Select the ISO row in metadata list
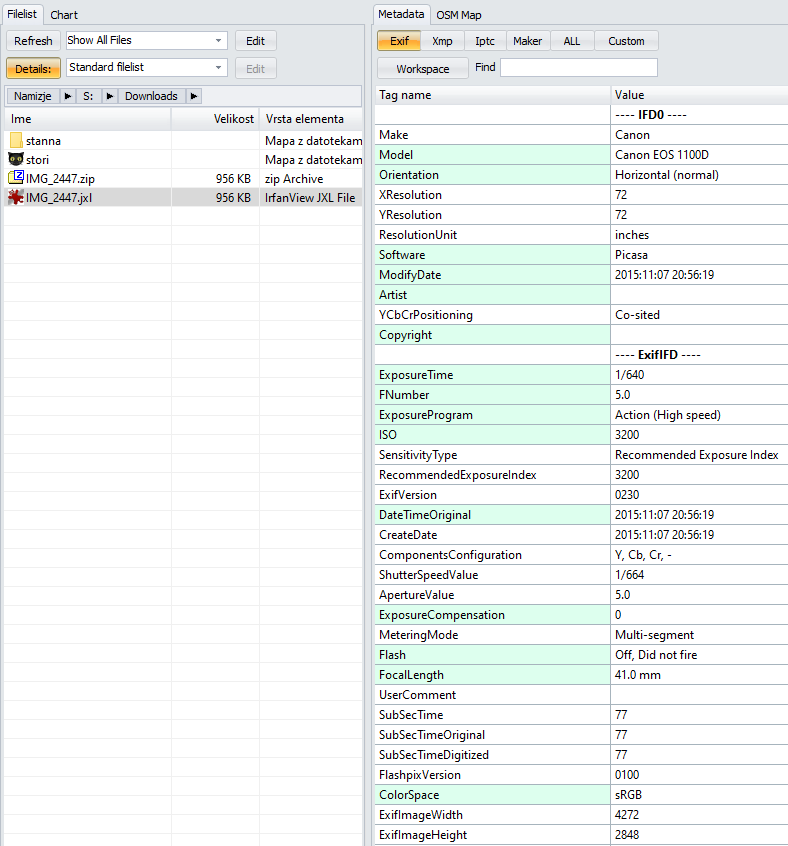Image resolution: width=788 pixels, height=846 pixels. (x=494, y=435)
